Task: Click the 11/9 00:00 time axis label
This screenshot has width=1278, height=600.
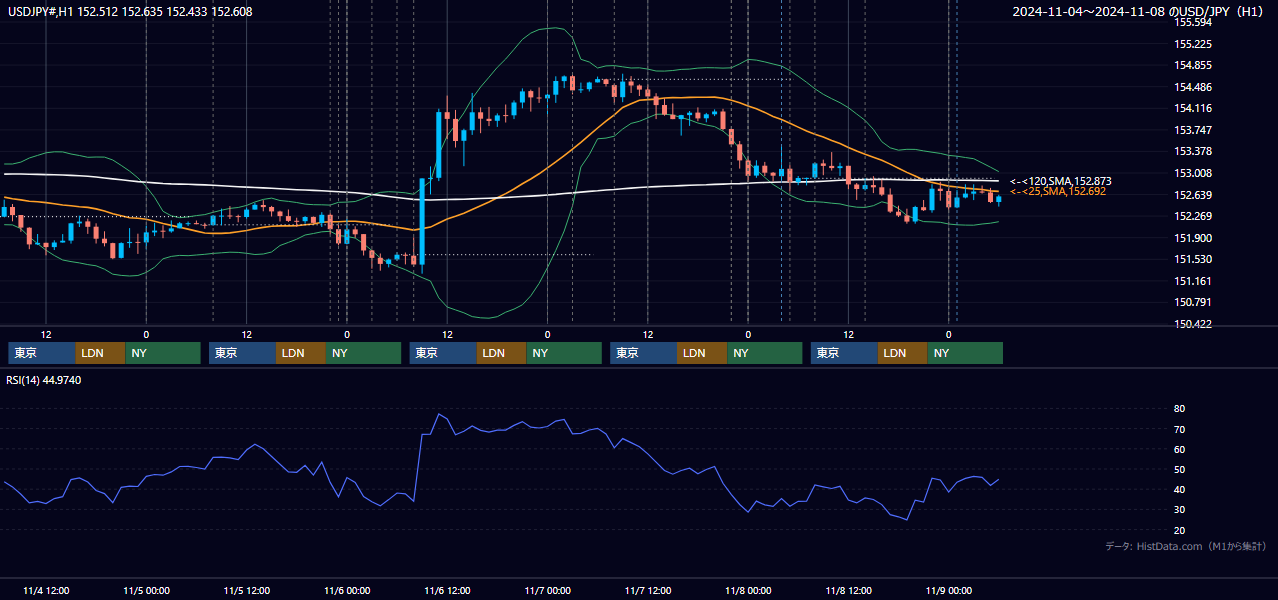Action: click(948, 590)
